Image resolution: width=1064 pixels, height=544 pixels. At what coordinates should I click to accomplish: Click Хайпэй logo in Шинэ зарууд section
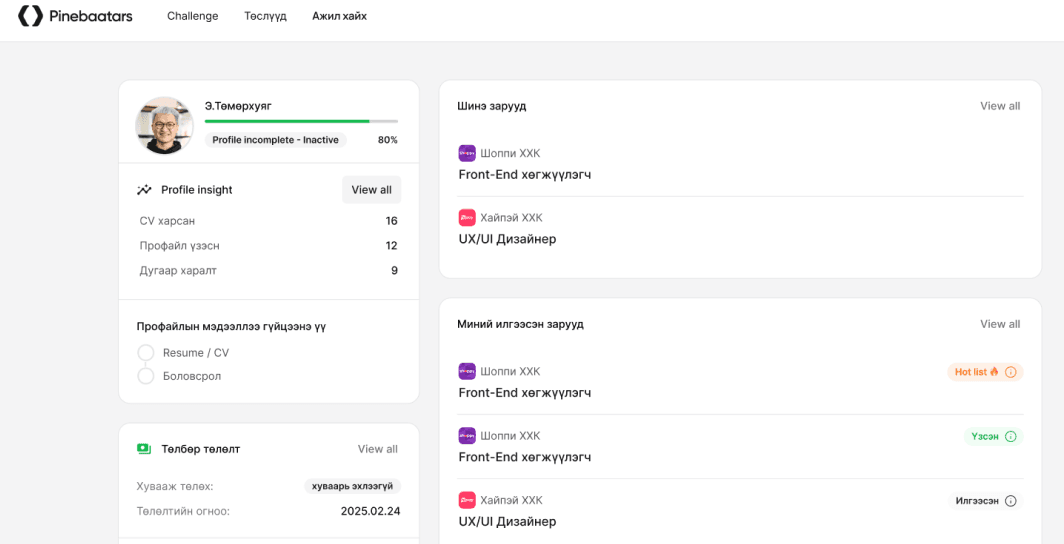tap(467, 218)
